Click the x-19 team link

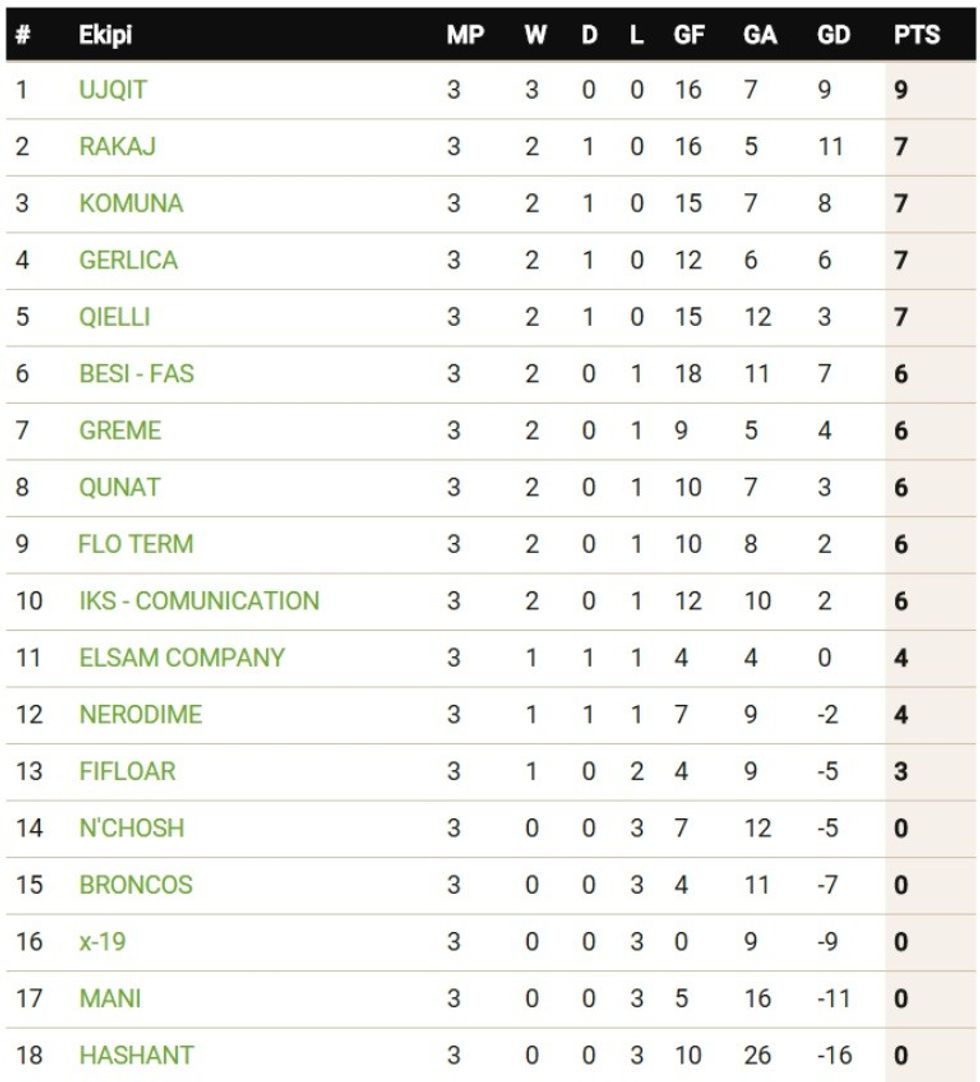[x=102, y=942]
